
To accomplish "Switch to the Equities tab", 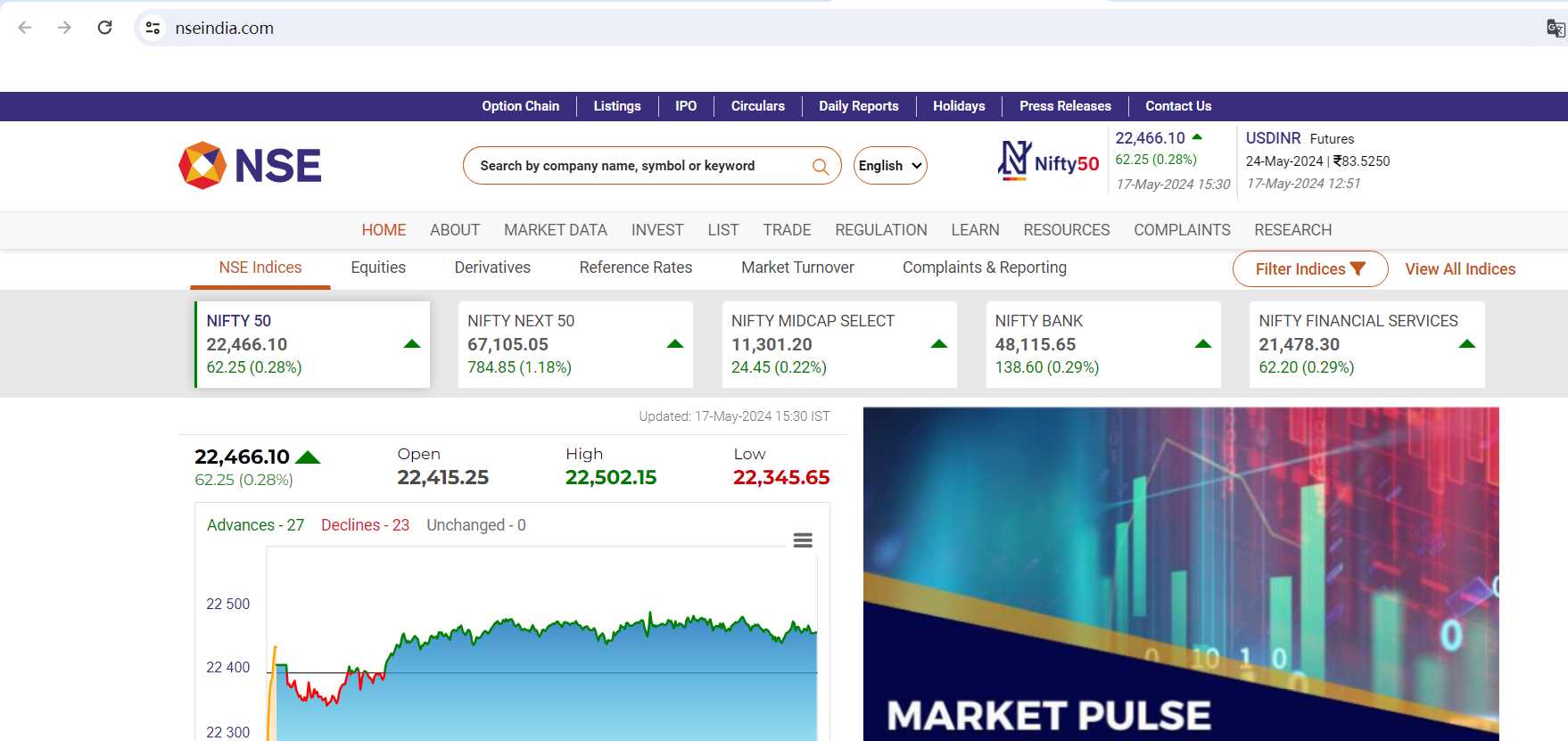I will [378, 268].
